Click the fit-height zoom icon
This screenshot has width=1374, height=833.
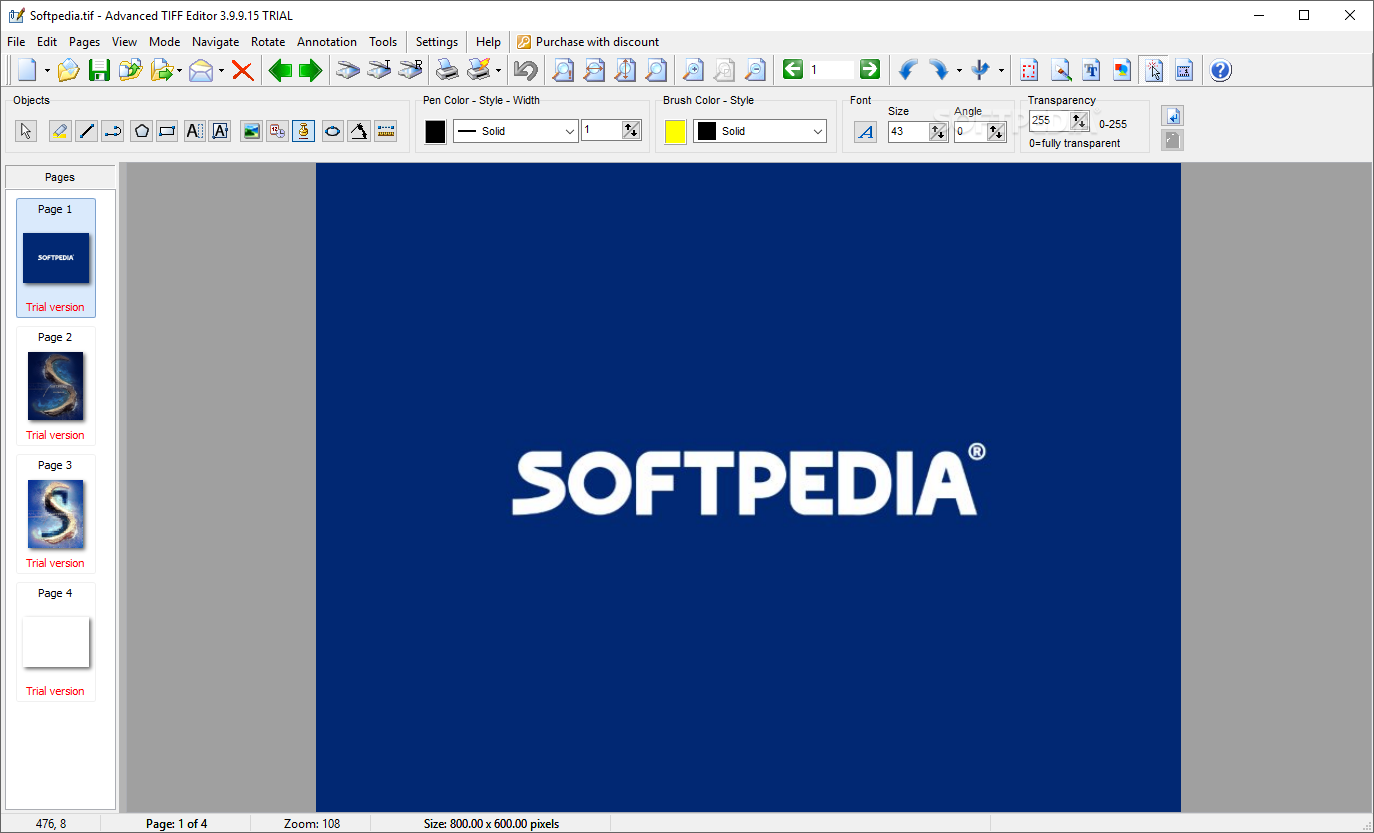[625, 70]
